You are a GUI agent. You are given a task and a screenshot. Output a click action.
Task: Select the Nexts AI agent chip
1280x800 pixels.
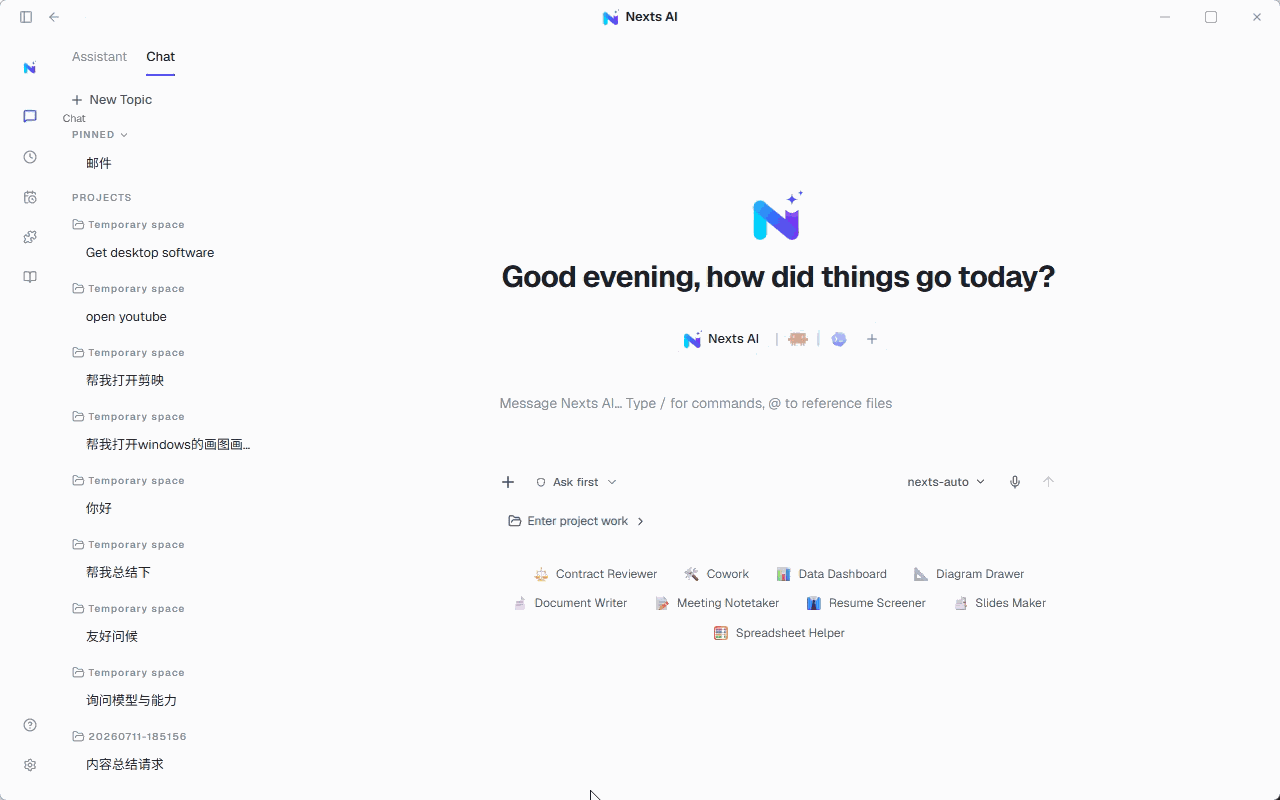(721, 339)
